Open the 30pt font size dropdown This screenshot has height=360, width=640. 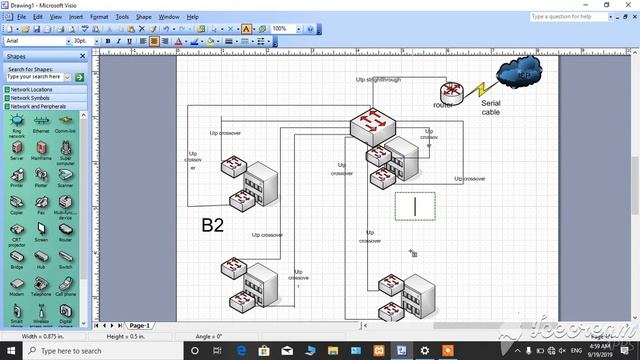point(96,41)
